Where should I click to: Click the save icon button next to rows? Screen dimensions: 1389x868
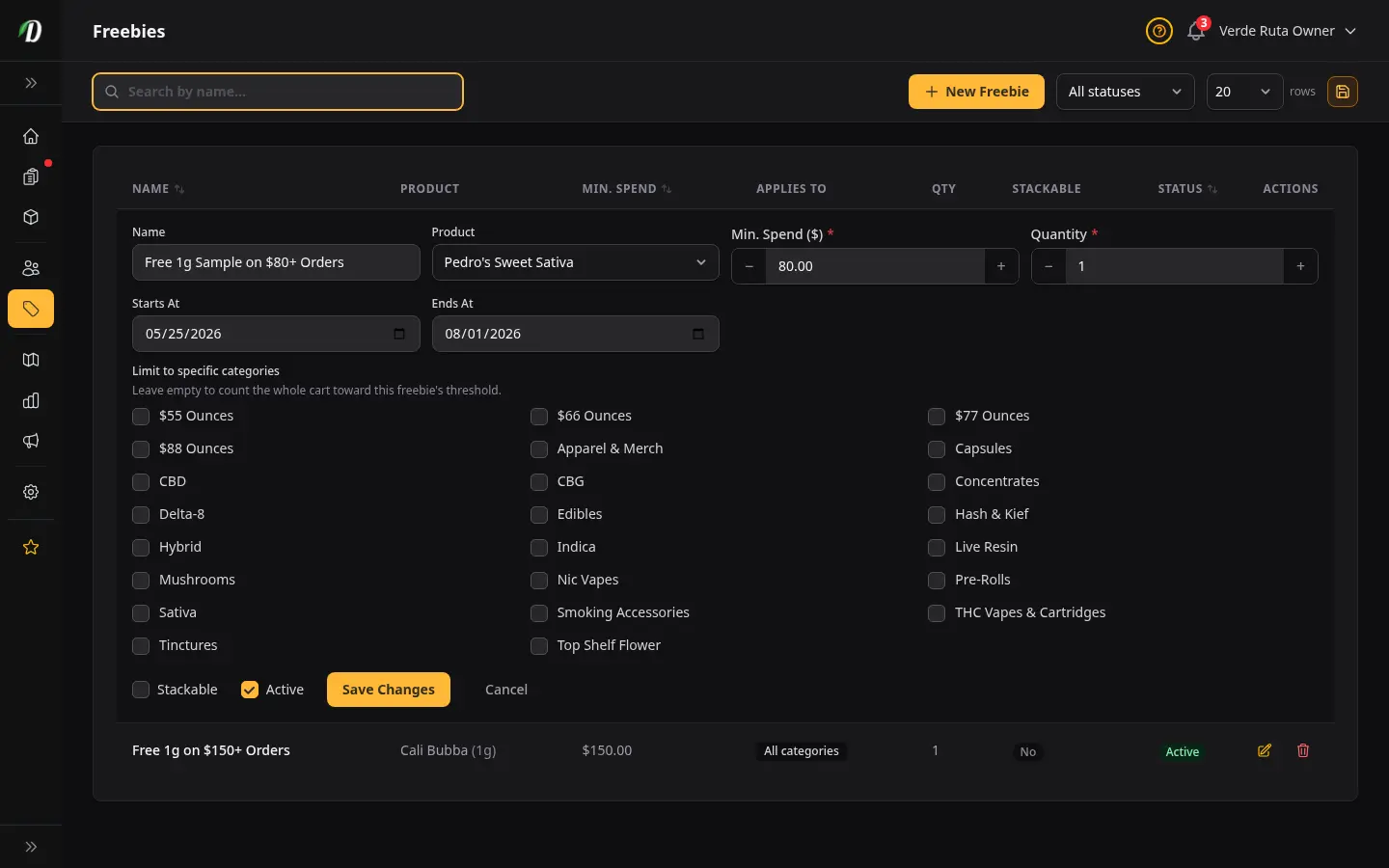pyautogui.click(x=1343, y=92)
